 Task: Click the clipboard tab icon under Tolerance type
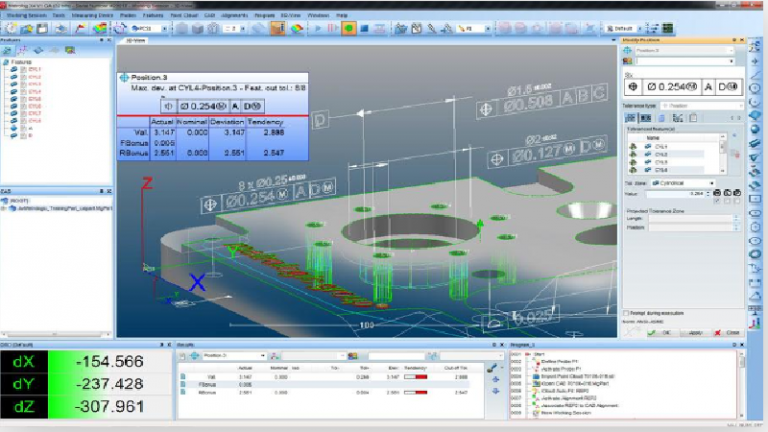[693, 118]
